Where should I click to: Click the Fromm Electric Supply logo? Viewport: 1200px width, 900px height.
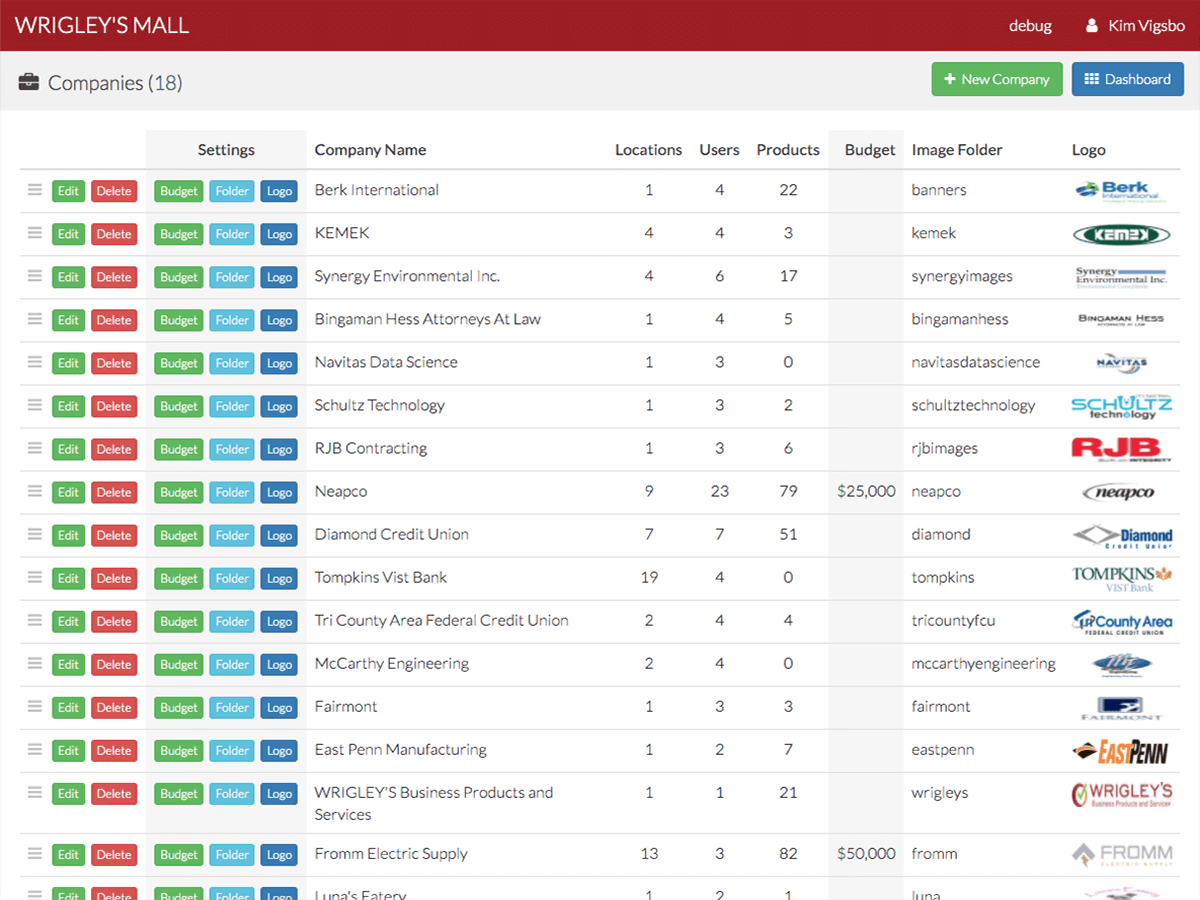pos(1122,854)
